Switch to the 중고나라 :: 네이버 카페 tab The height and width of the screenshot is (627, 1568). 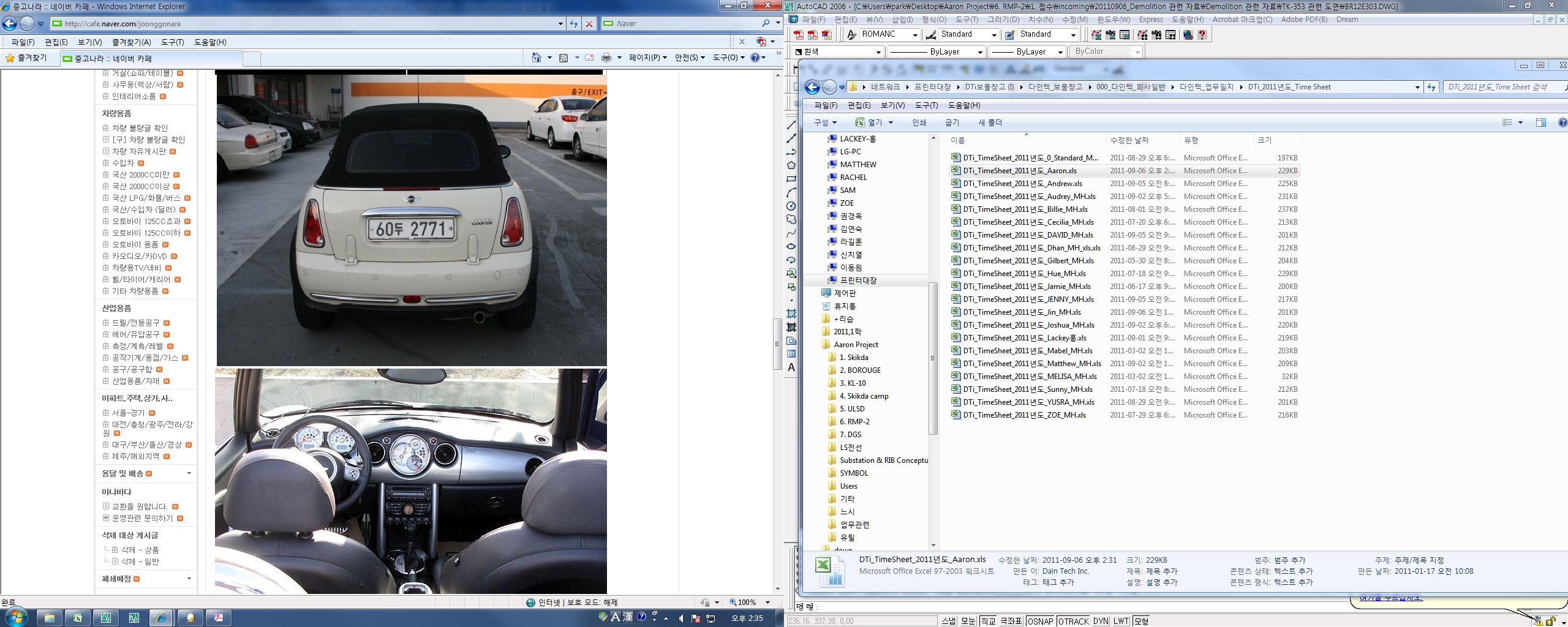[x=150, y=59]
